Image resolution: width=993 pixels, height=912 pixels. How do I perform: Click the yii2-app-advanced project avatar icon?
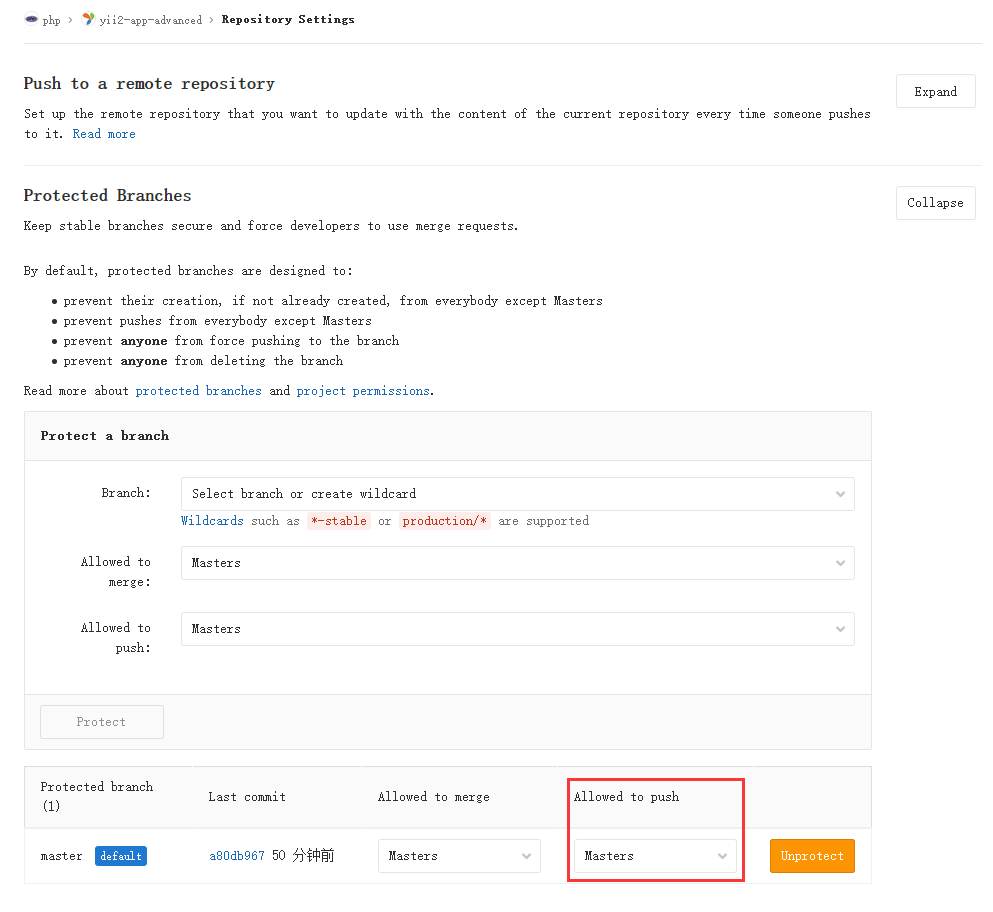pos(88,20)
